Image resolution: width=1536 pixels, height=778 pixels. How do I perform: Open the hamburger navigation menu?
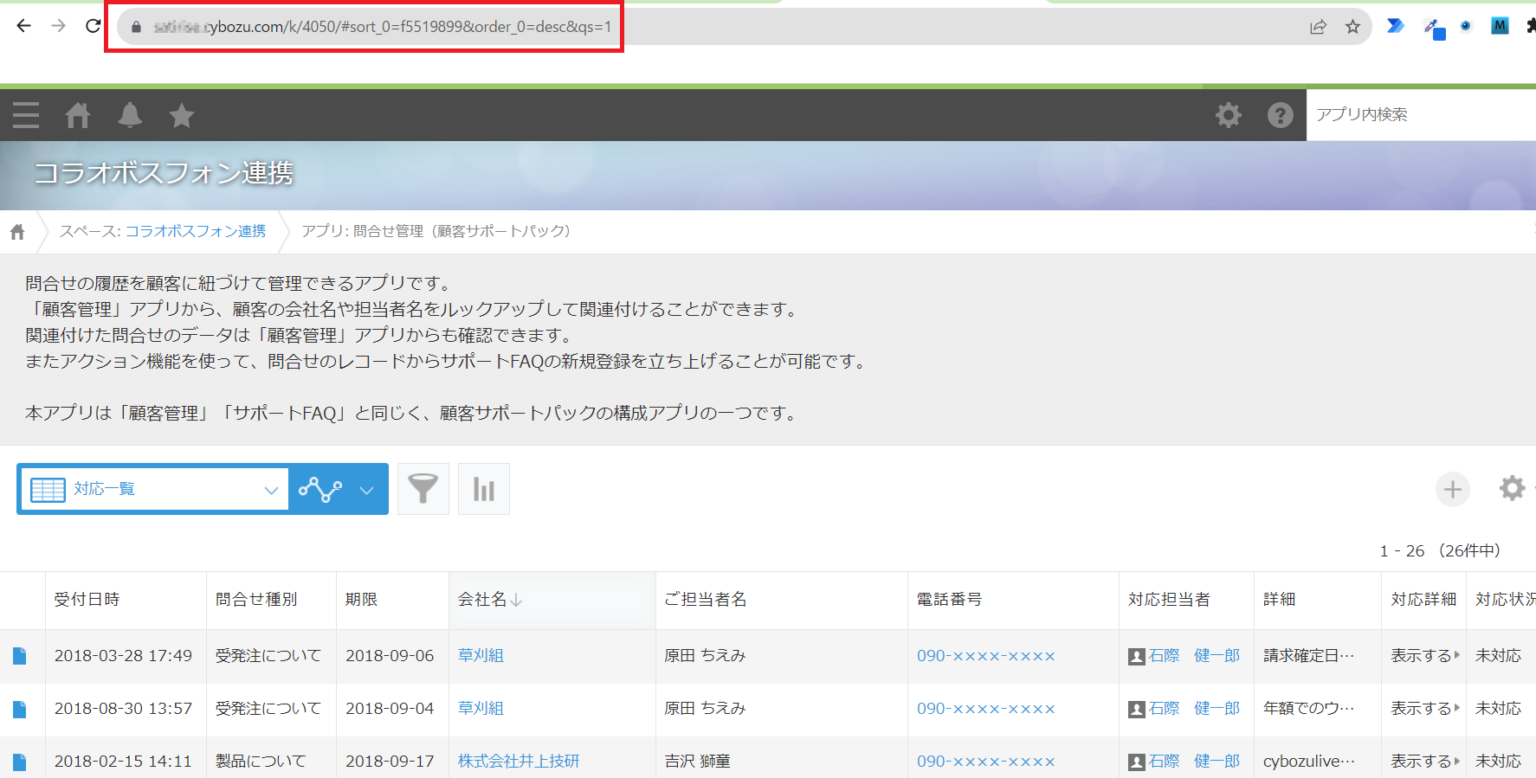(x=25, y=115)
